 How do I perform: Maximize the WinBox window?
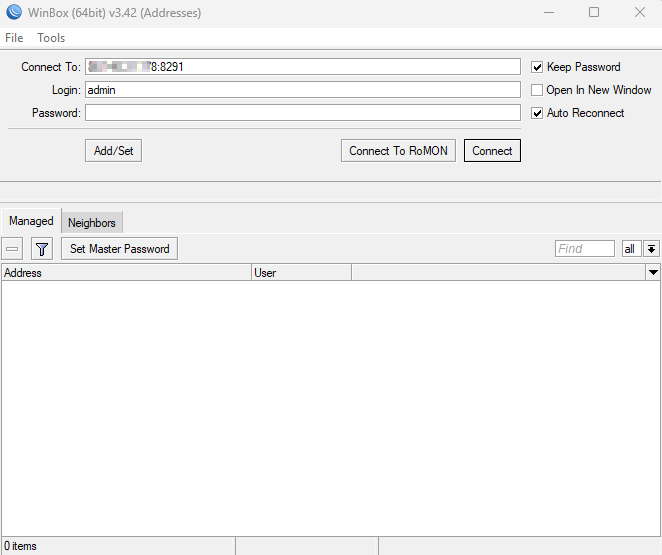coord(594,12)
